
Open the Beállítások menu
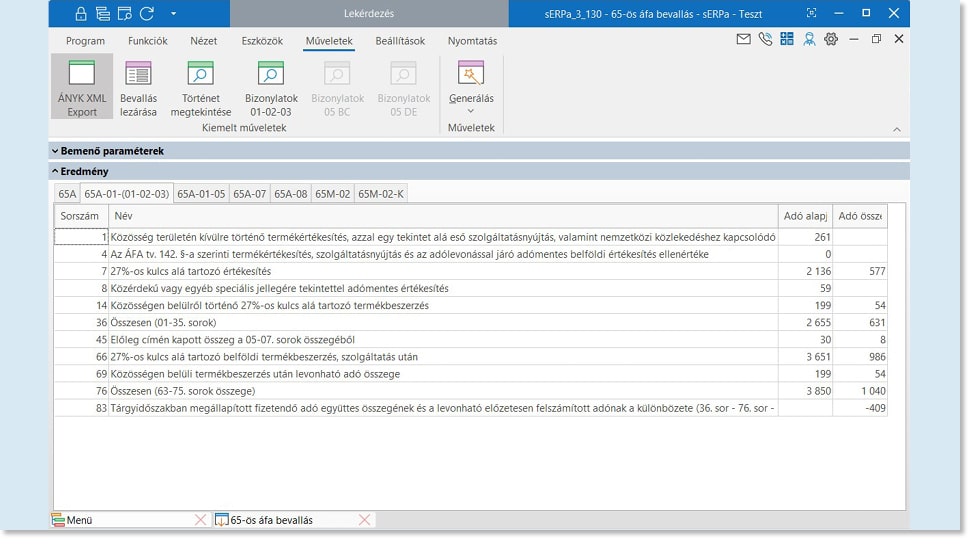(400, 41)
